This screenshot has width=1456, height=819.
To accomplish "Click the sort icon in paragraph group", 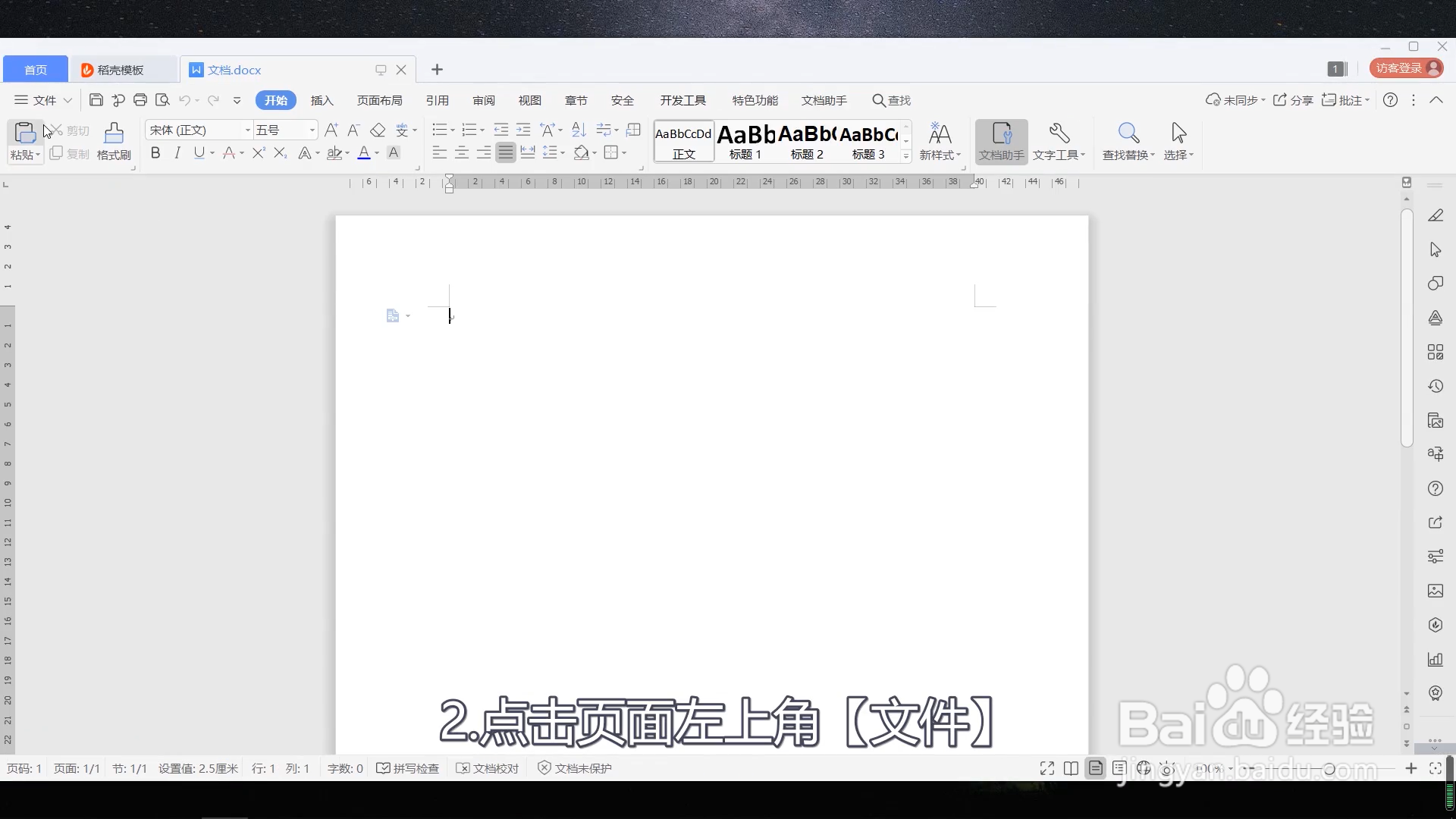I will 579,130.
